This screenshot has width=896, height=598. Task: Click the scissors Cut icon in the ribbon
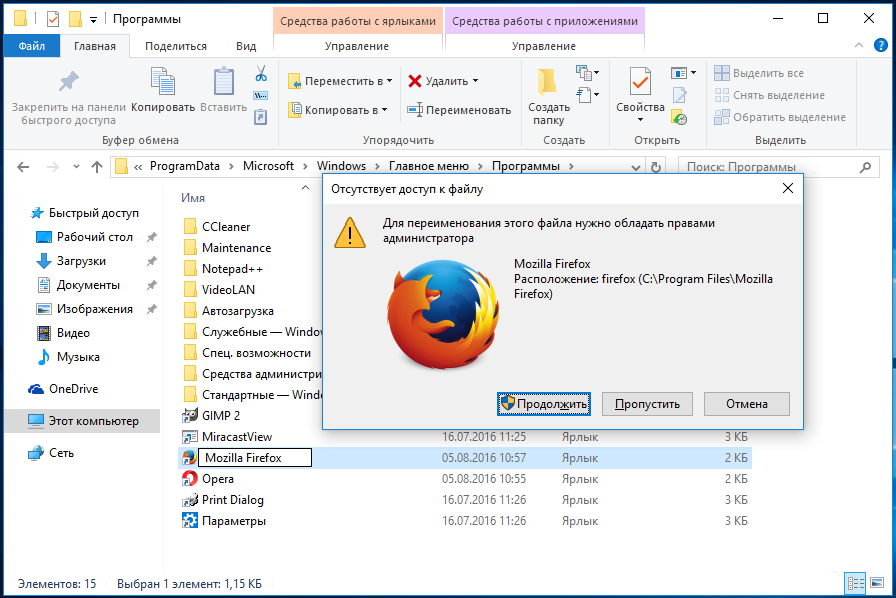tap(261, 73)
